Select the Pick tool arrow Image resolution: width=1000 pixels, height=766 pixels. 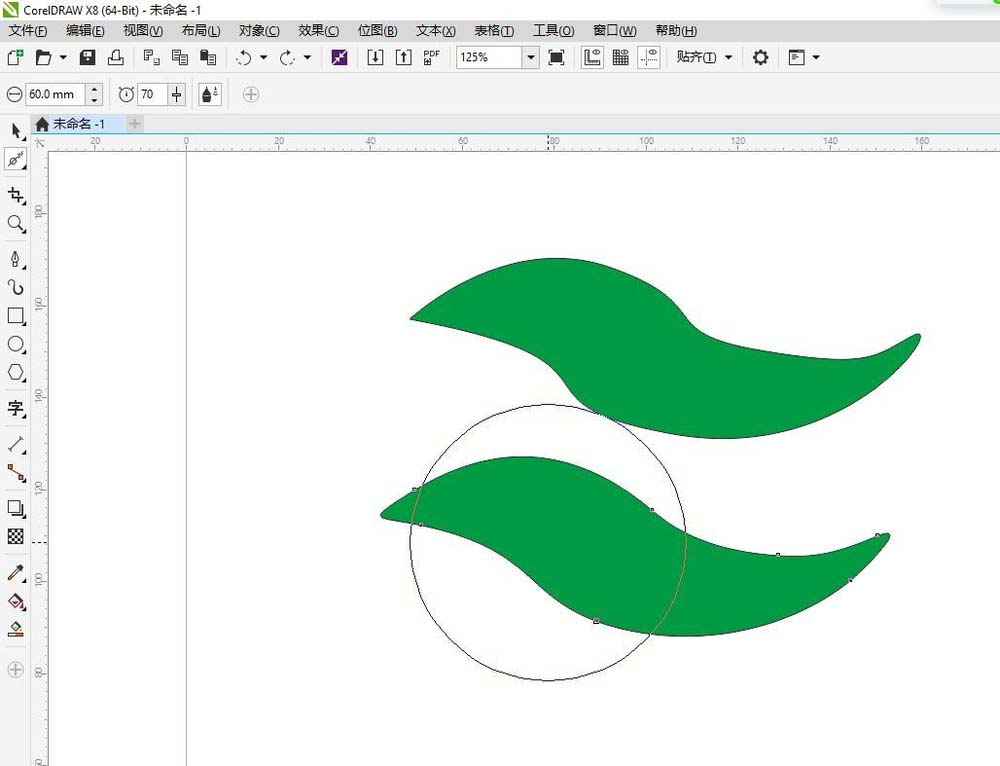[x=15, y=131]
